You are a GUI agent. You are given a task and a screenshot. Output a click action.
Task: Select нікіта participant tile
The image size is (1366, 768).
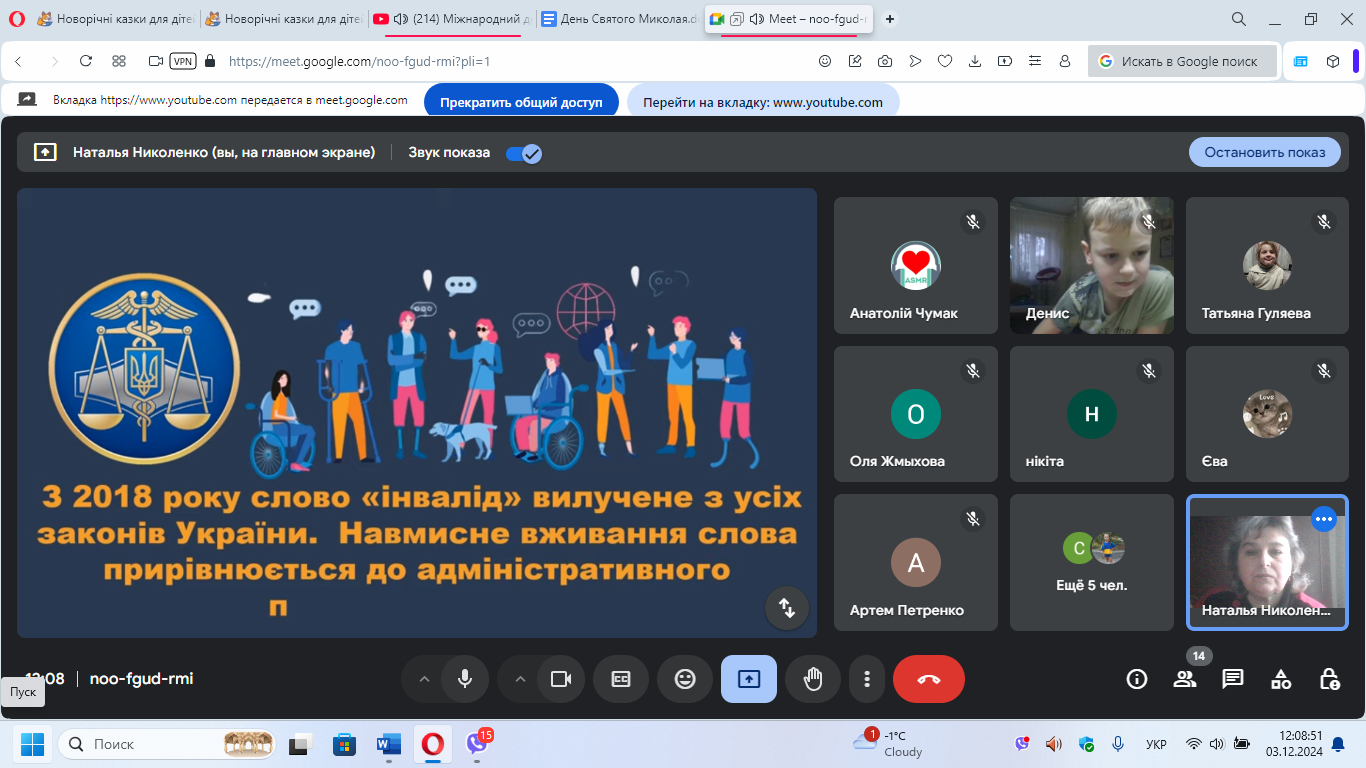[x=1092, y=414]
